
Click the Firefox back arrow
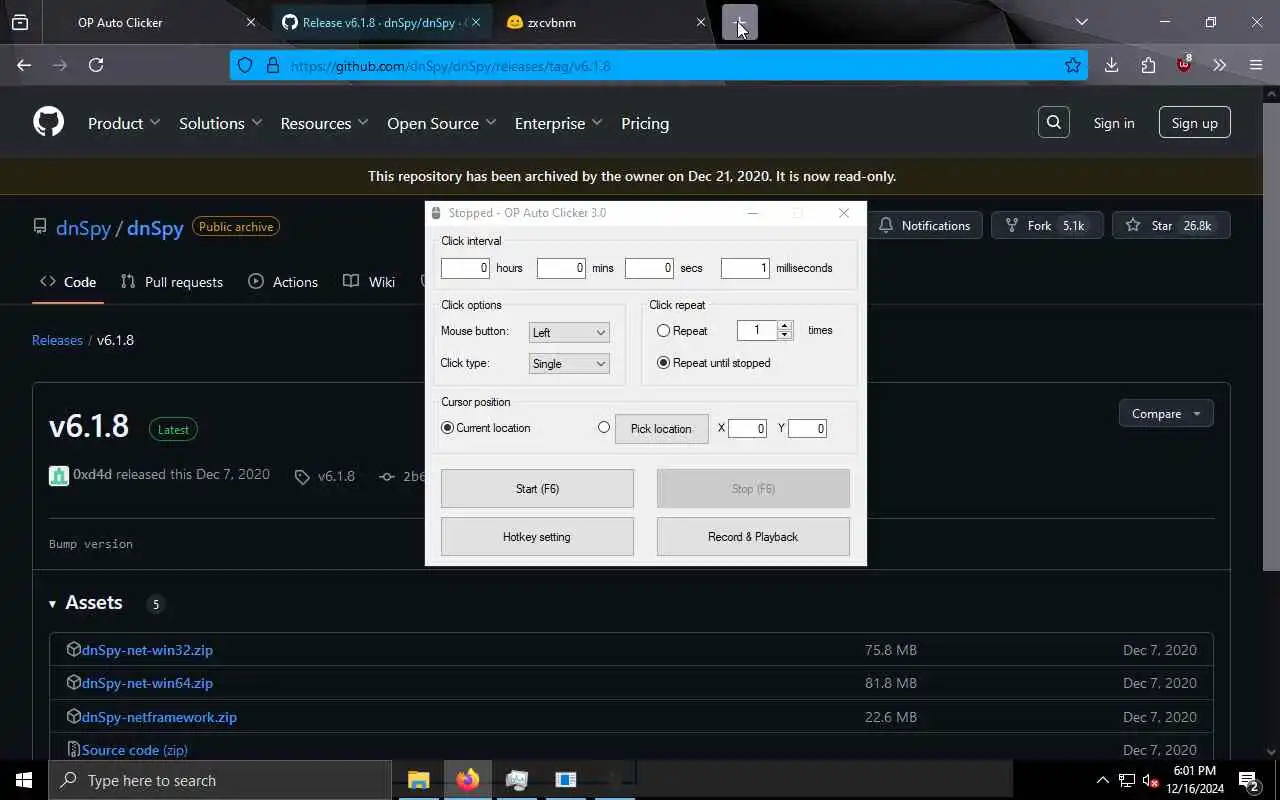(24, 65)
